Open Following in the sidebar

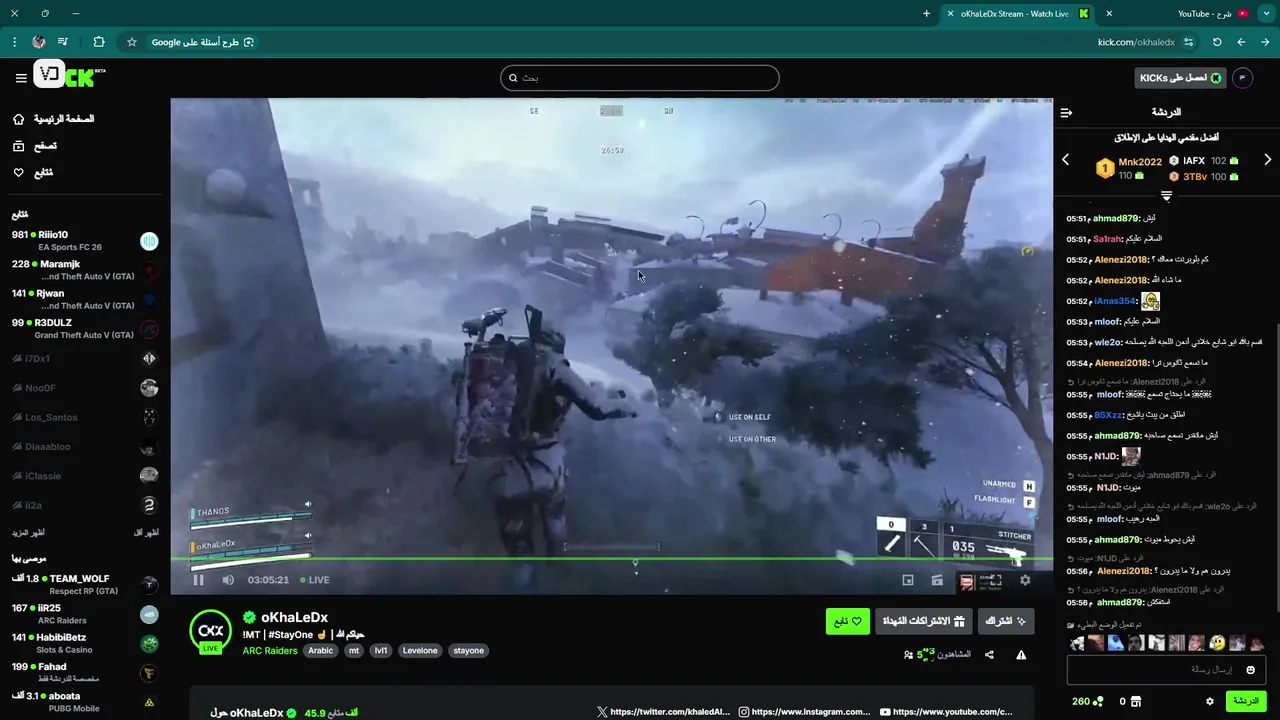click(x=33, y=173)
